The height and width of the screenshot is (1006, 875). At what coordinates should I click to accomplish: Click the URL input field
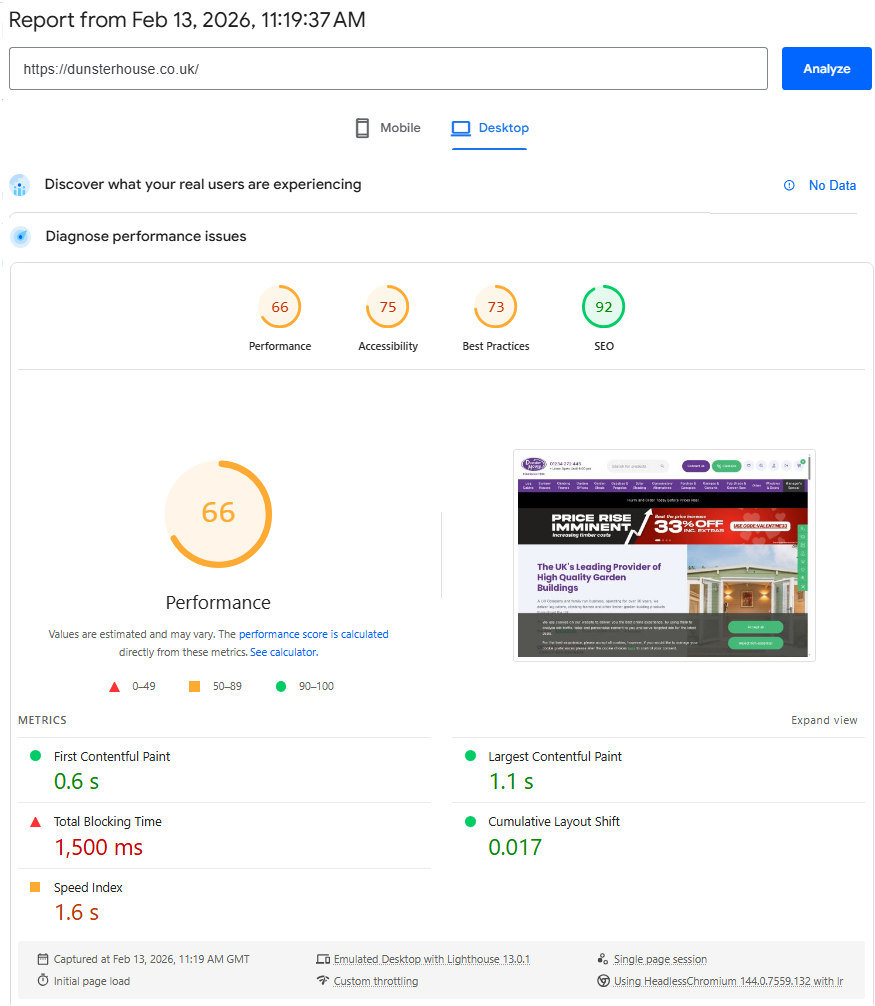tap(388, 68)
